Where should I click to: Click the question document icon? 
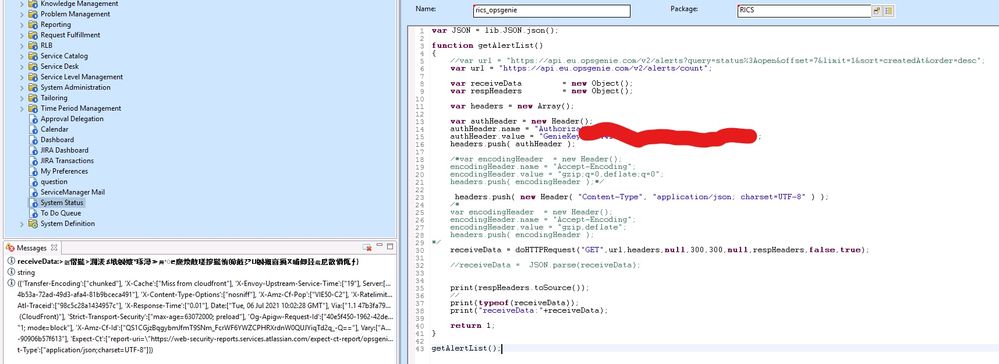[34, 182]
